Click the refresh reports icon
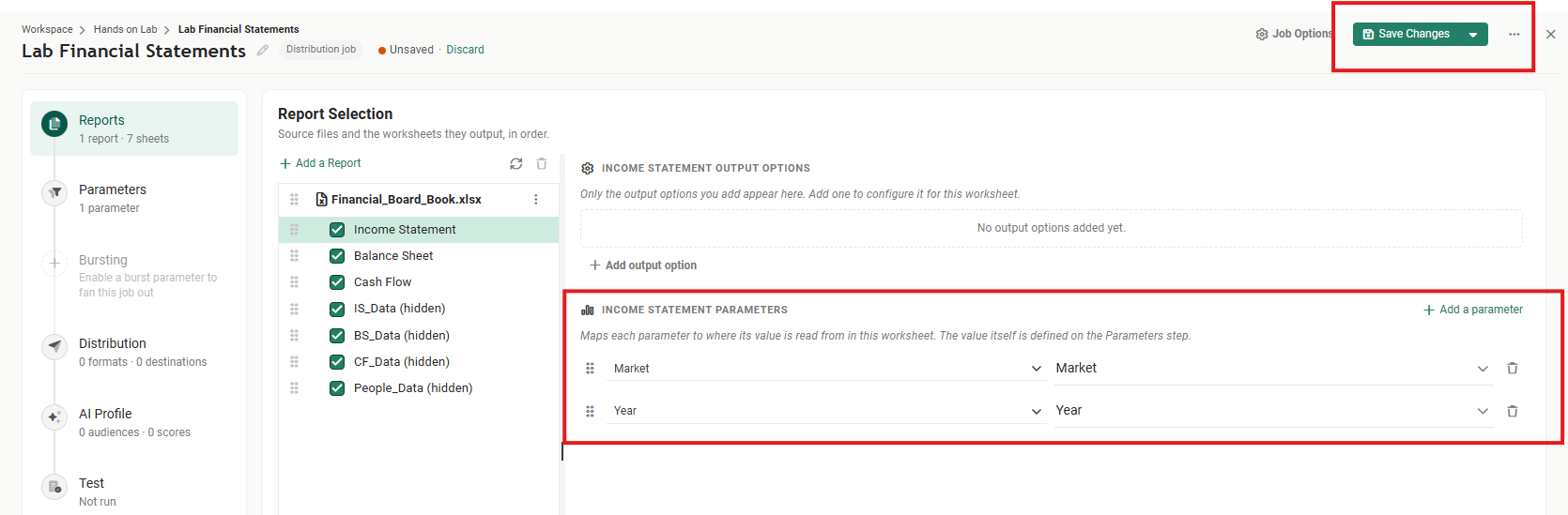Image resolution: width=1568 pixels, height=515 pixels. 515,163
